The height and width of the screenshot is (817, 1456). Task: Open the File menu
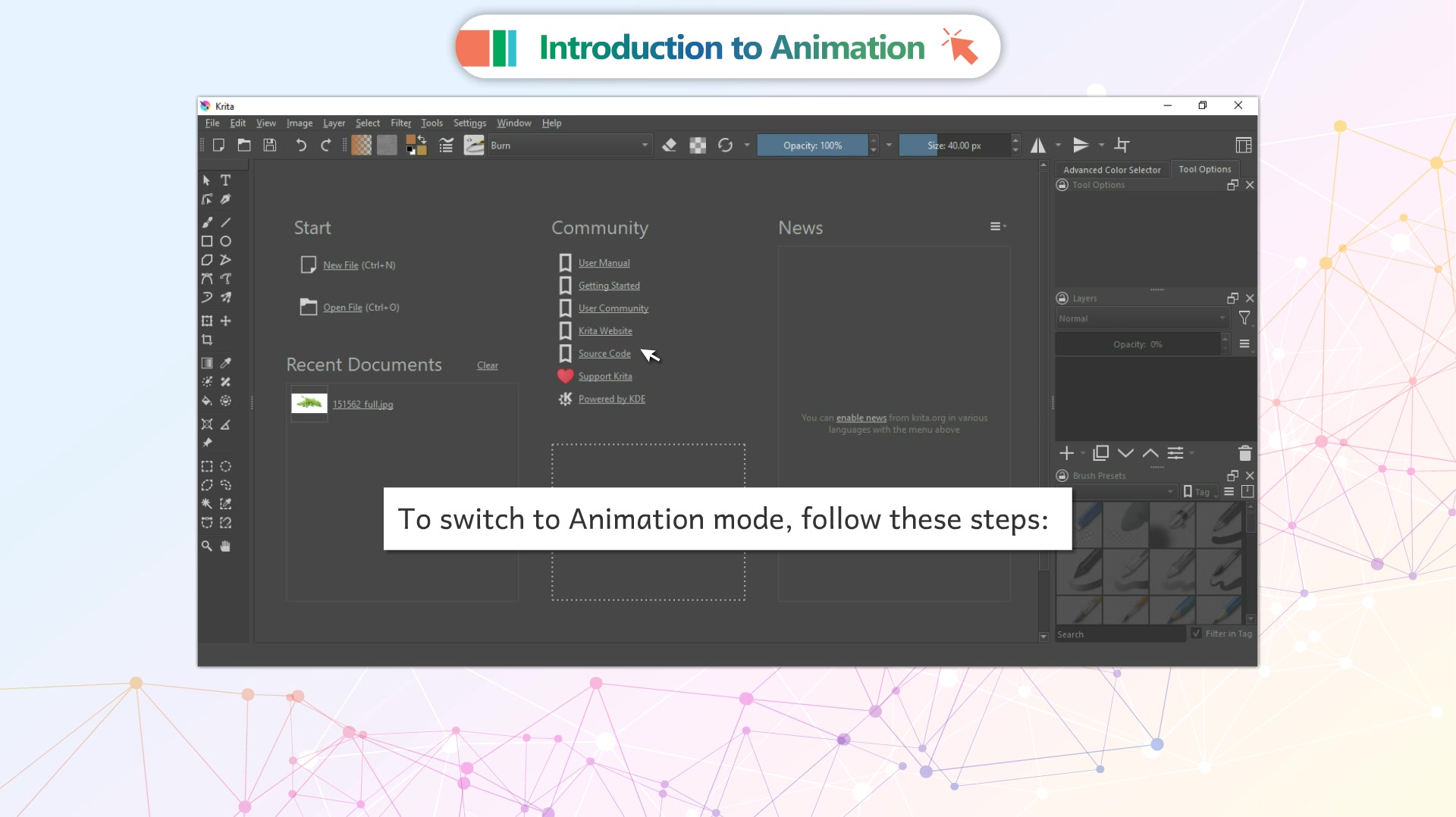[212, 123]
